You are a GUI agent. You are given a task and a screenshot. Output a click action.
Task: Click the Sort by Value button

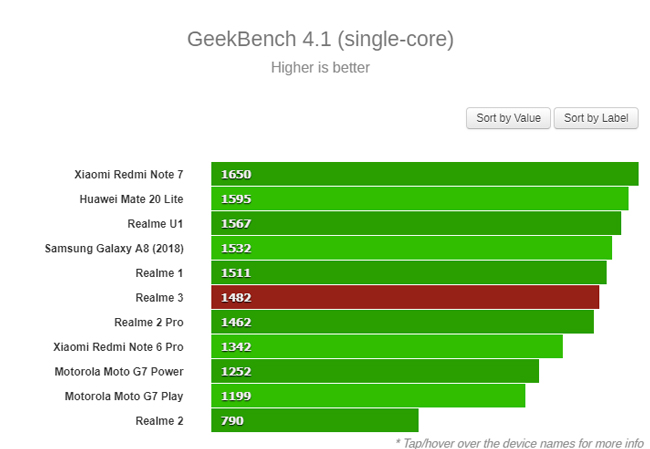(508, 118)
